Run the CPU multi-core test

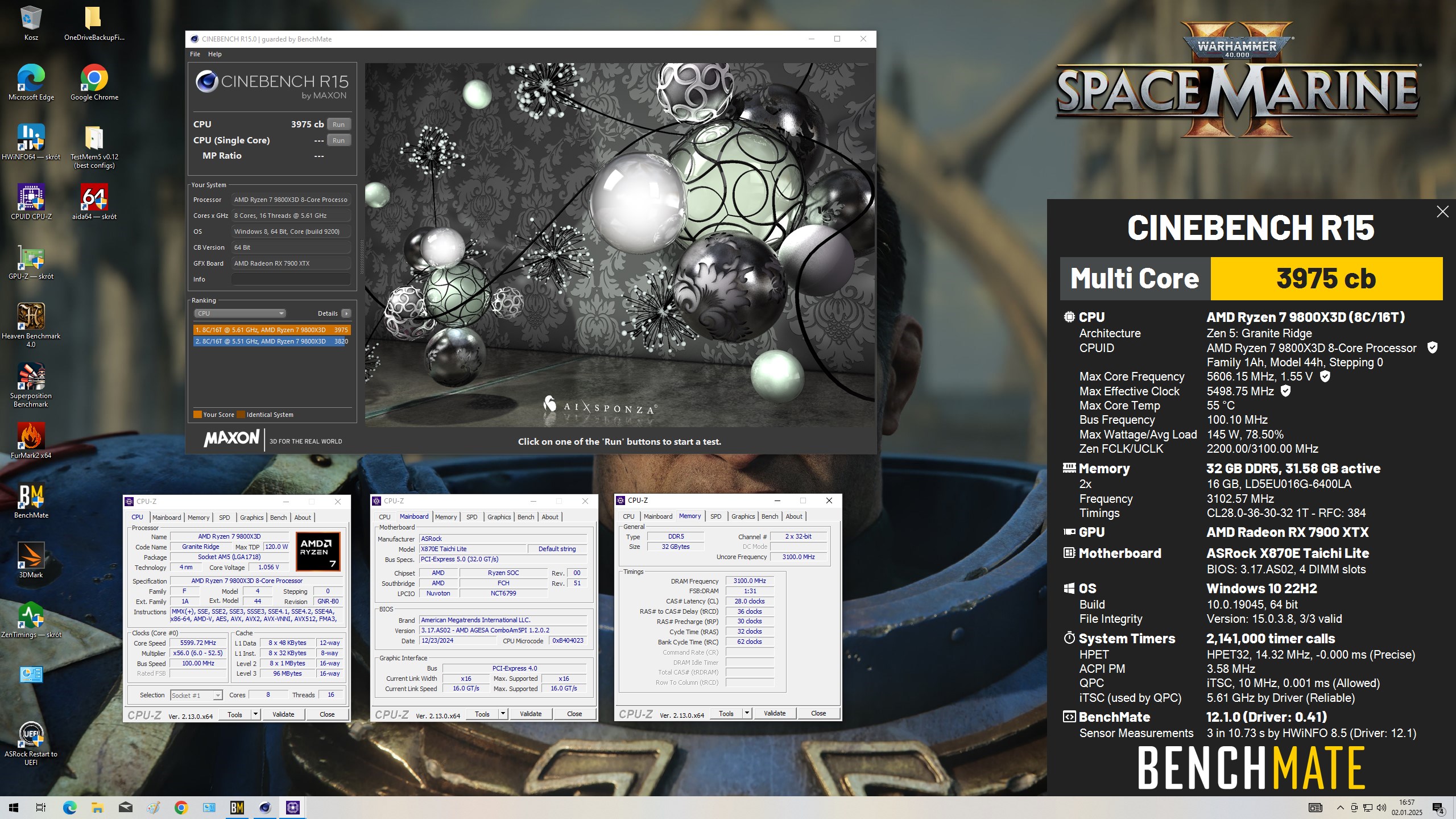coord(338,125)
